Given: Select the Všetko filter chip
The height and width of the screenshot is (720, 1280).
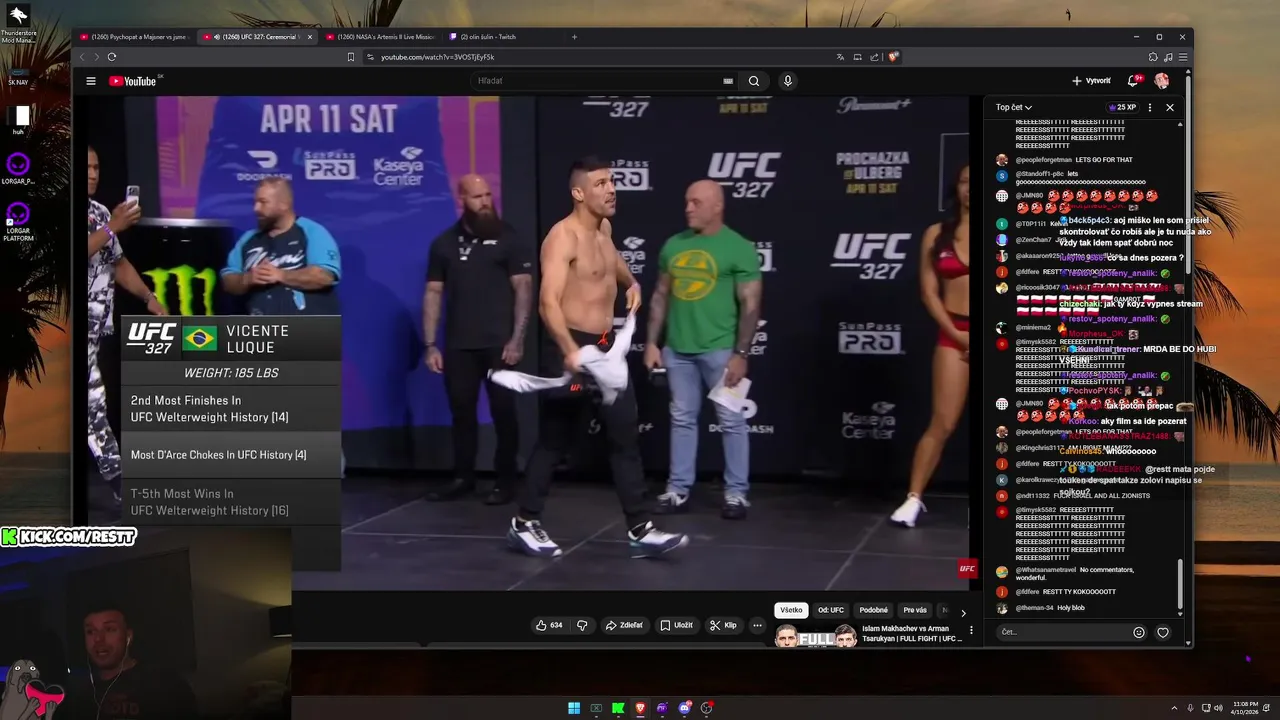Looking at the screenshot, I should [791, 610].
